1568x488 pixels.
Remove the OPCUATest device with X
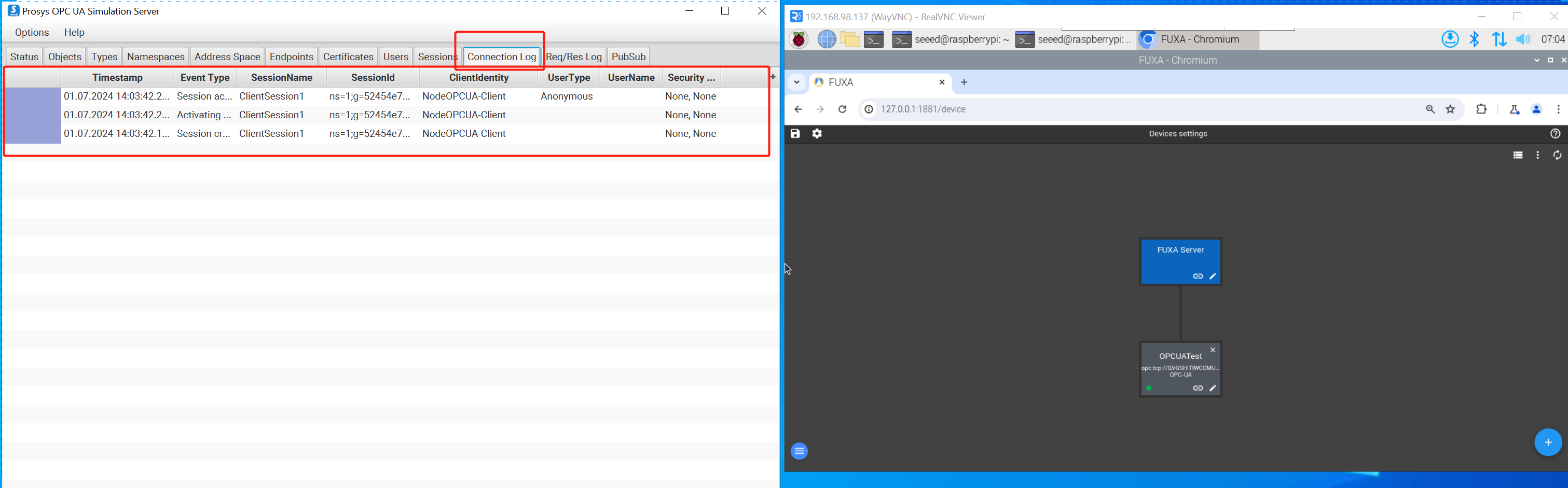point(1213,350)
